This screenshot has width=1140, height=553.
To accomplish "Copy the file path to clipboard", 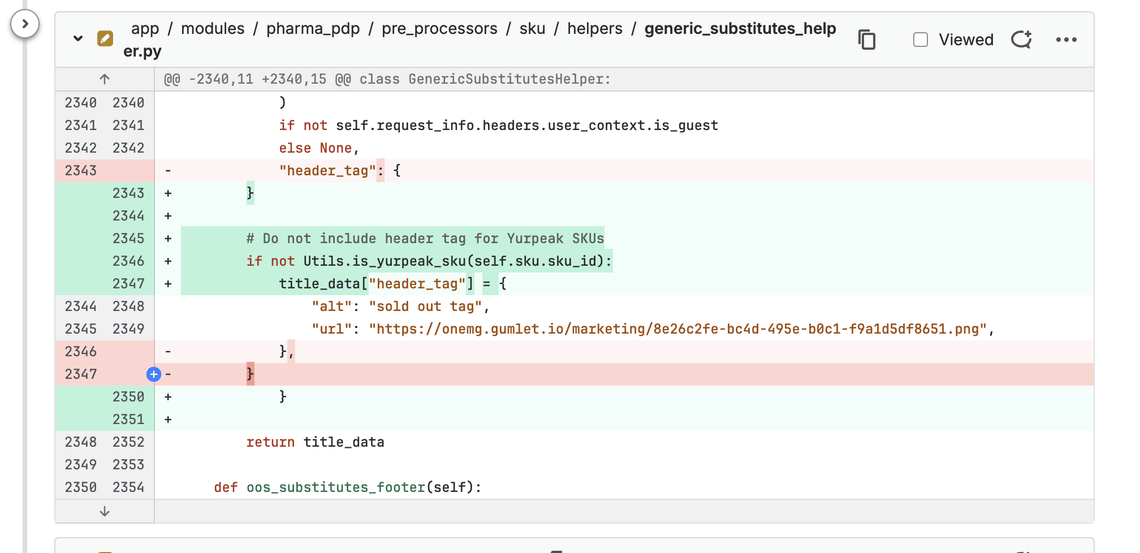I will 867,40.
